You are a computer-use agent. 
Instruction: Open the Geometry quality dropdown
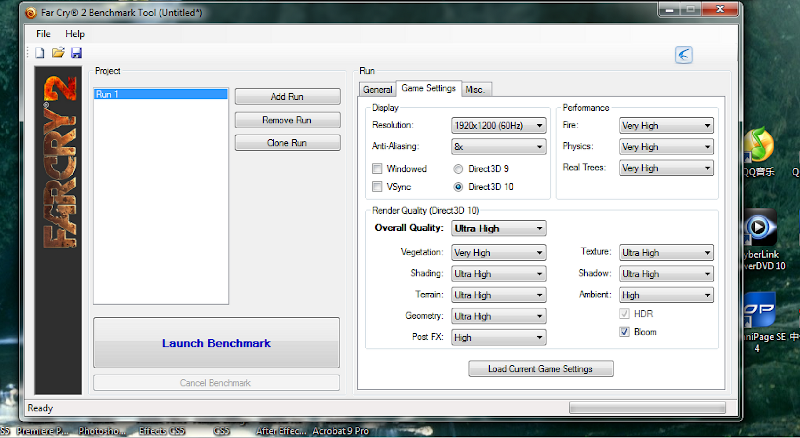498,316
